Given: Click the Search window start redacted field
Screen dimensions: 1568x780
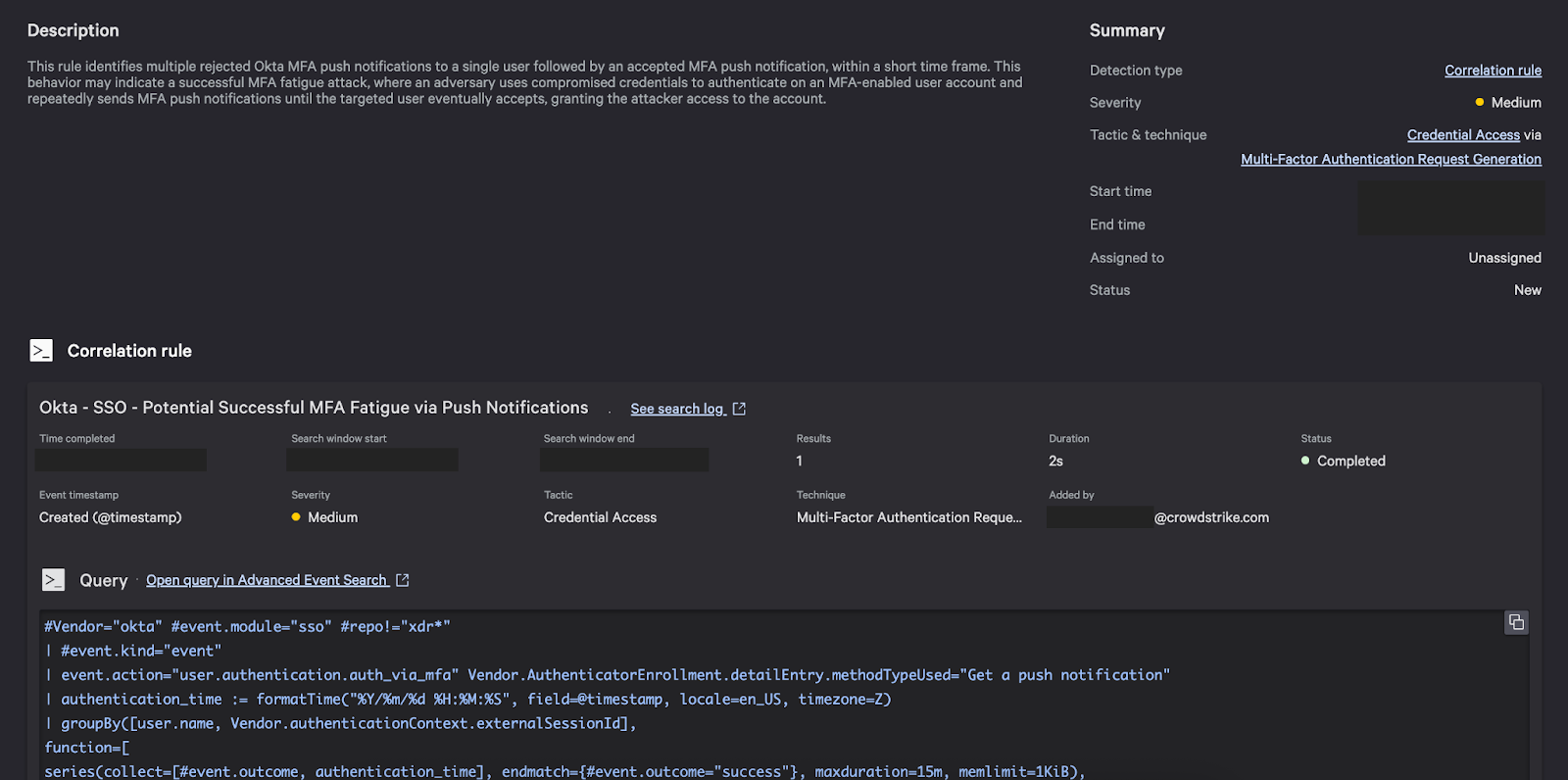Looking at the screenshot, I should pos(372,460).
